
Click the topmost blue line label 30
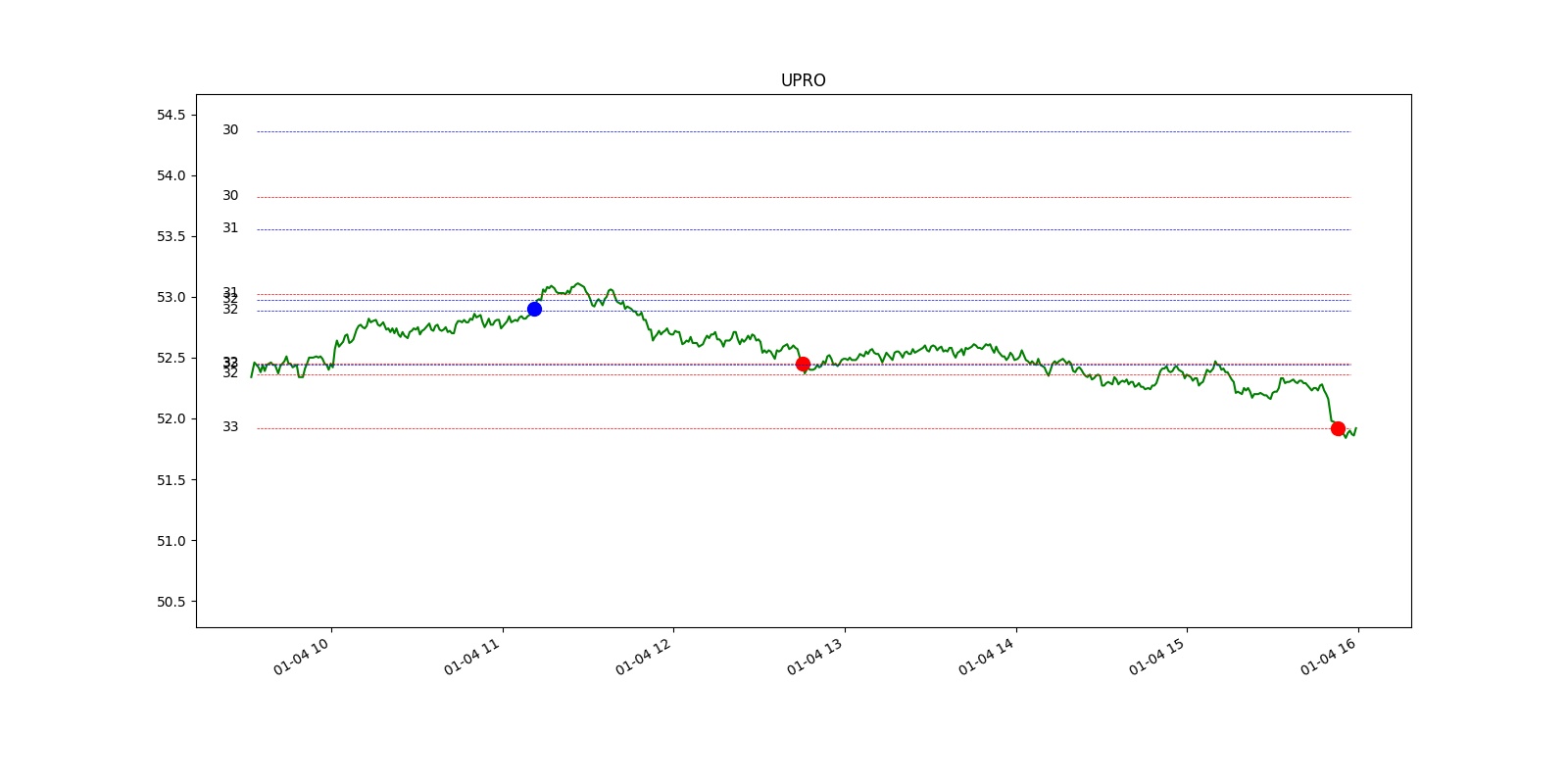pos(230,129)
